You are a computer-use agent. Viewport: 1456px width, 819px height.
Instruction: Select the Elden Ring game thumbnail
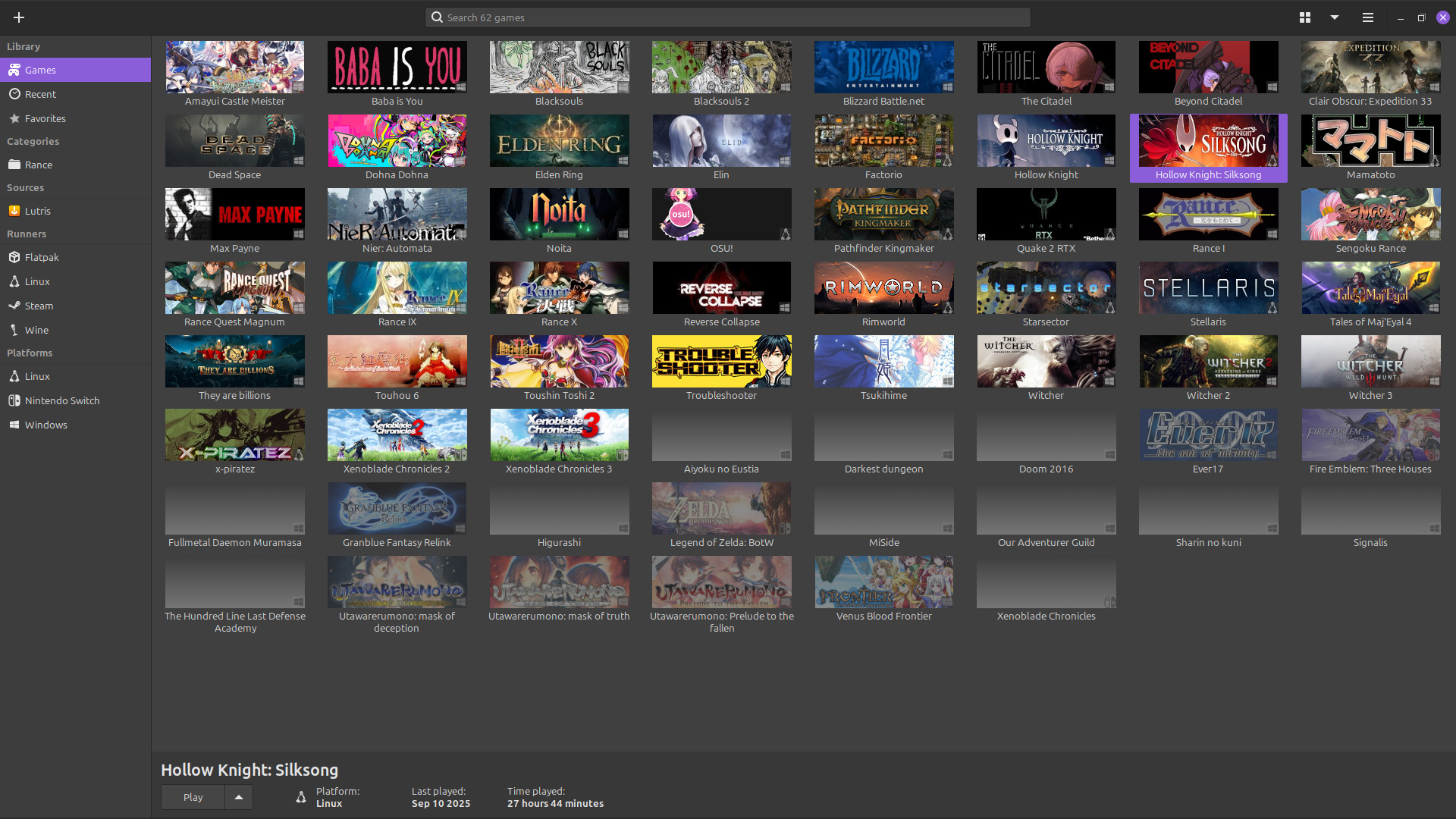tap(559, 141)
